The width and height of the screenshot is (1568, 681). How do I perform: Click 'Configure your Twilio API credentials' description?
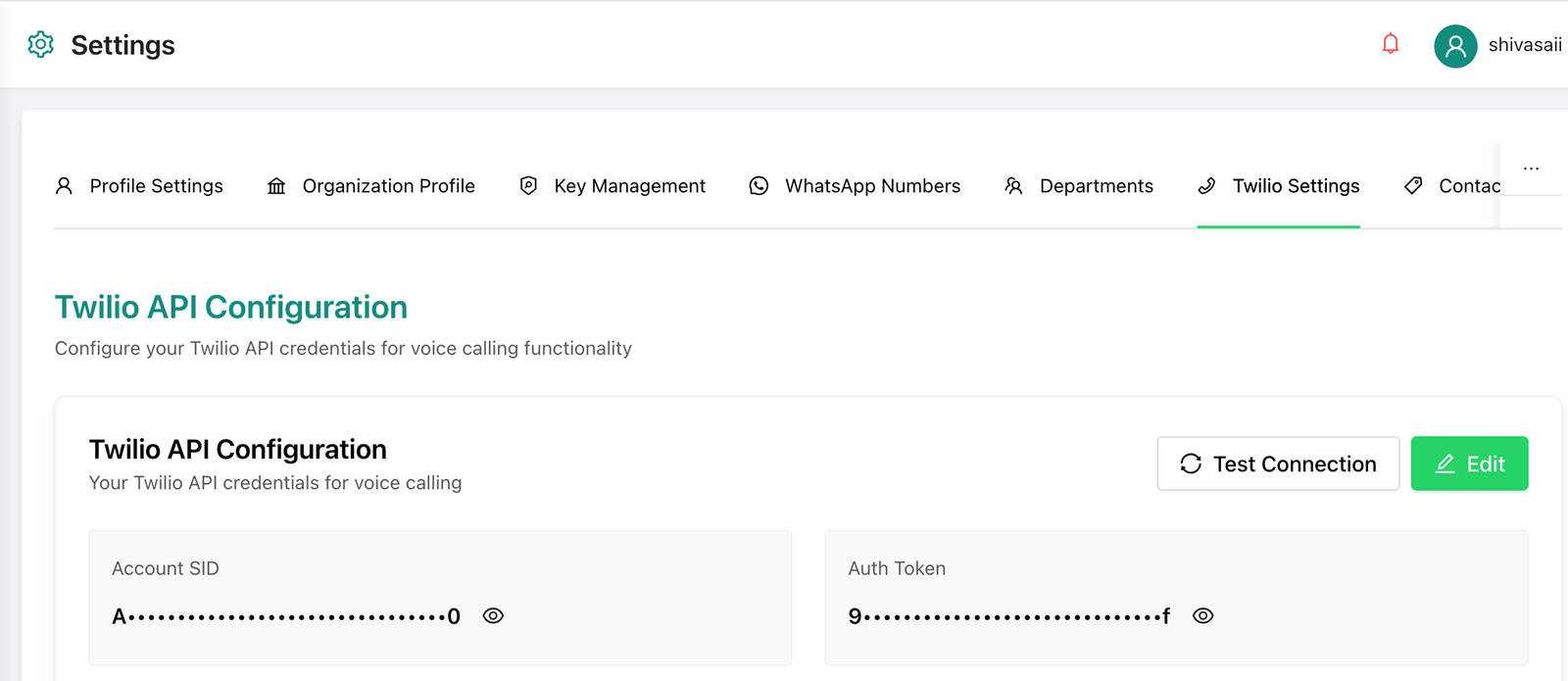coord(343,349)
